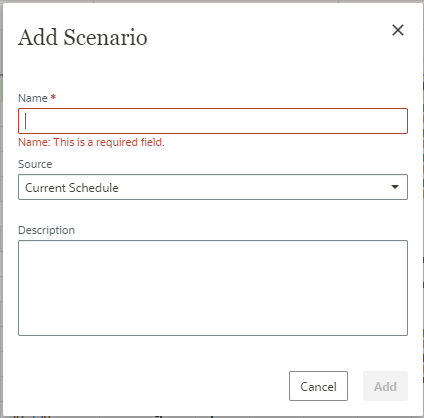Image resolution: width=424 pixels, height=418 pixels.
Task: Open the Source dropdown list
Action: (213, 187)
